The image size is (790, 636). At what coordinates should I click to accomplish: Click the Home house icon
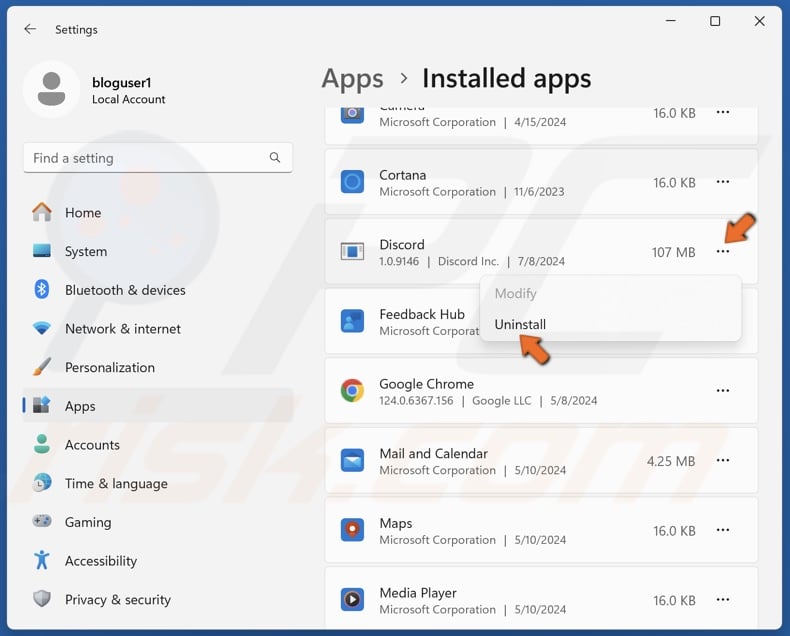(42, 212)
